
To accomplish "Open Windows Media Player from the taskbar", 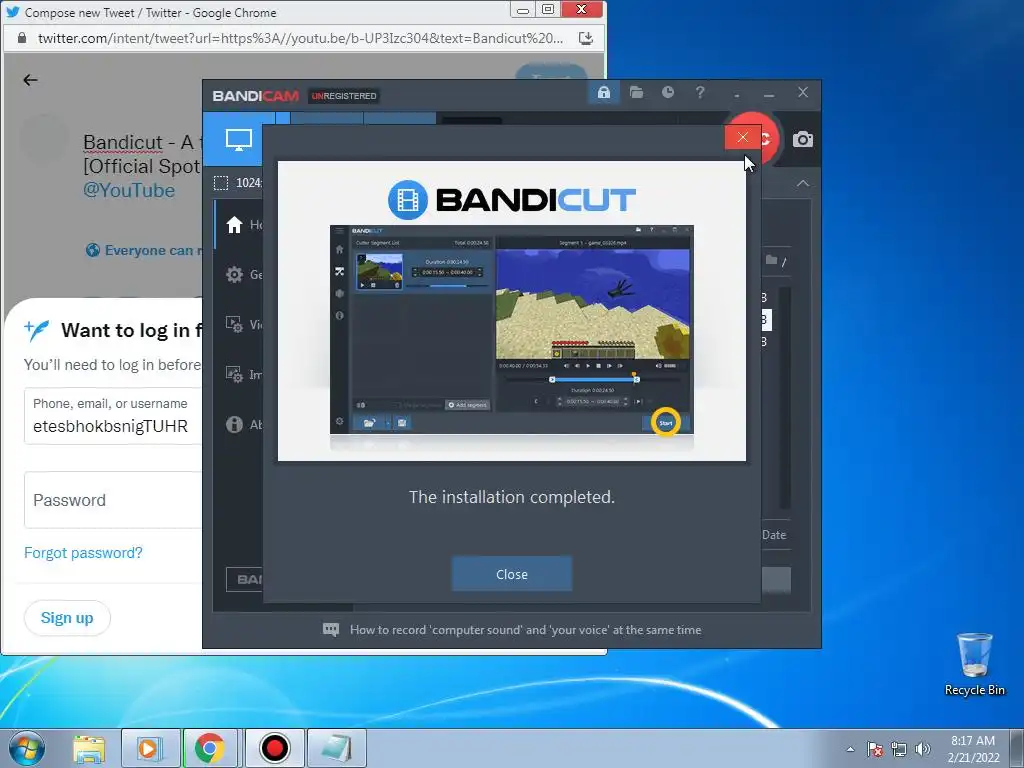I will click(x=150, y=748).
